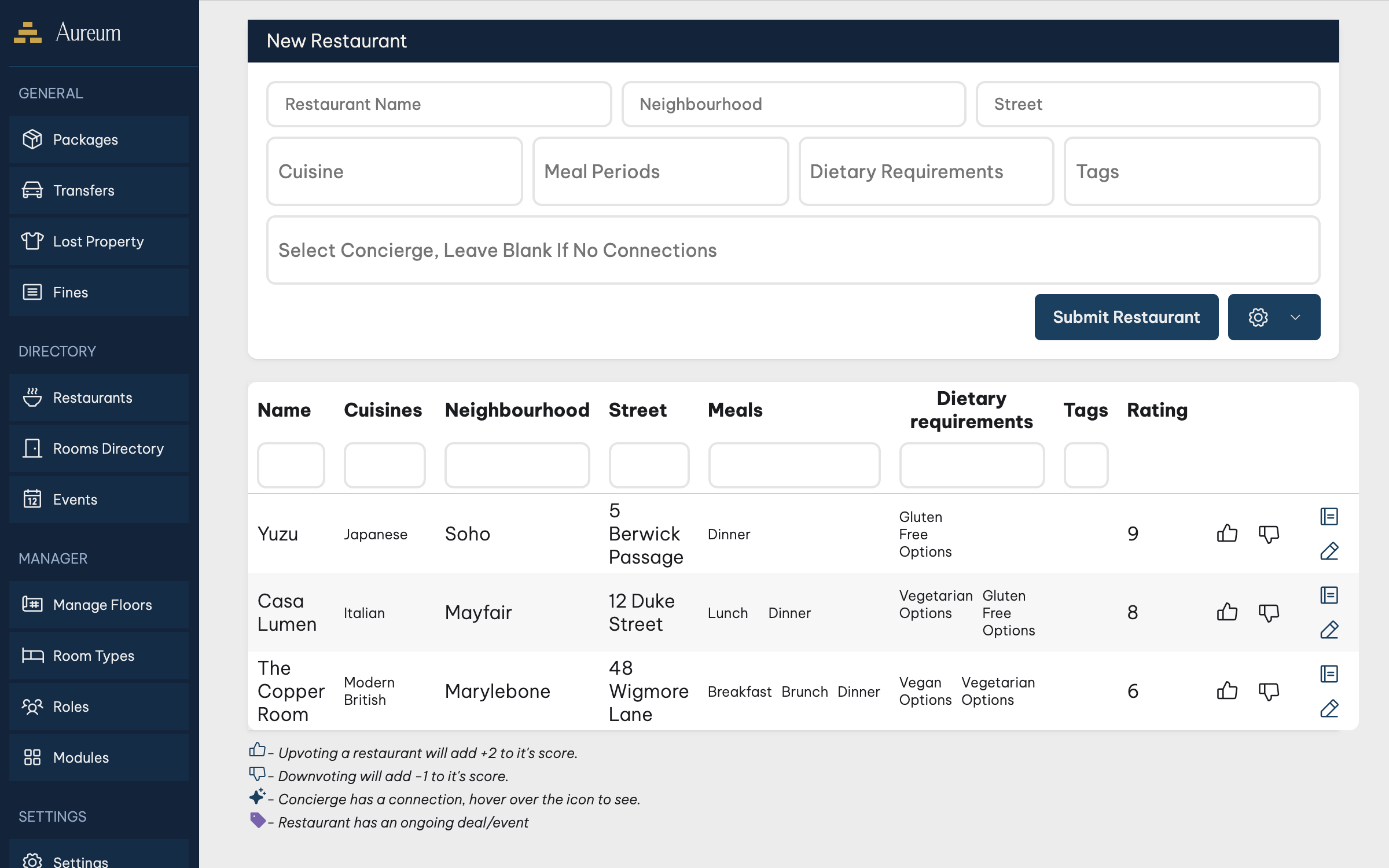Upvote Casa Lumen
The height and width of the screenshot is (868, 1389).
[1227, 612]
